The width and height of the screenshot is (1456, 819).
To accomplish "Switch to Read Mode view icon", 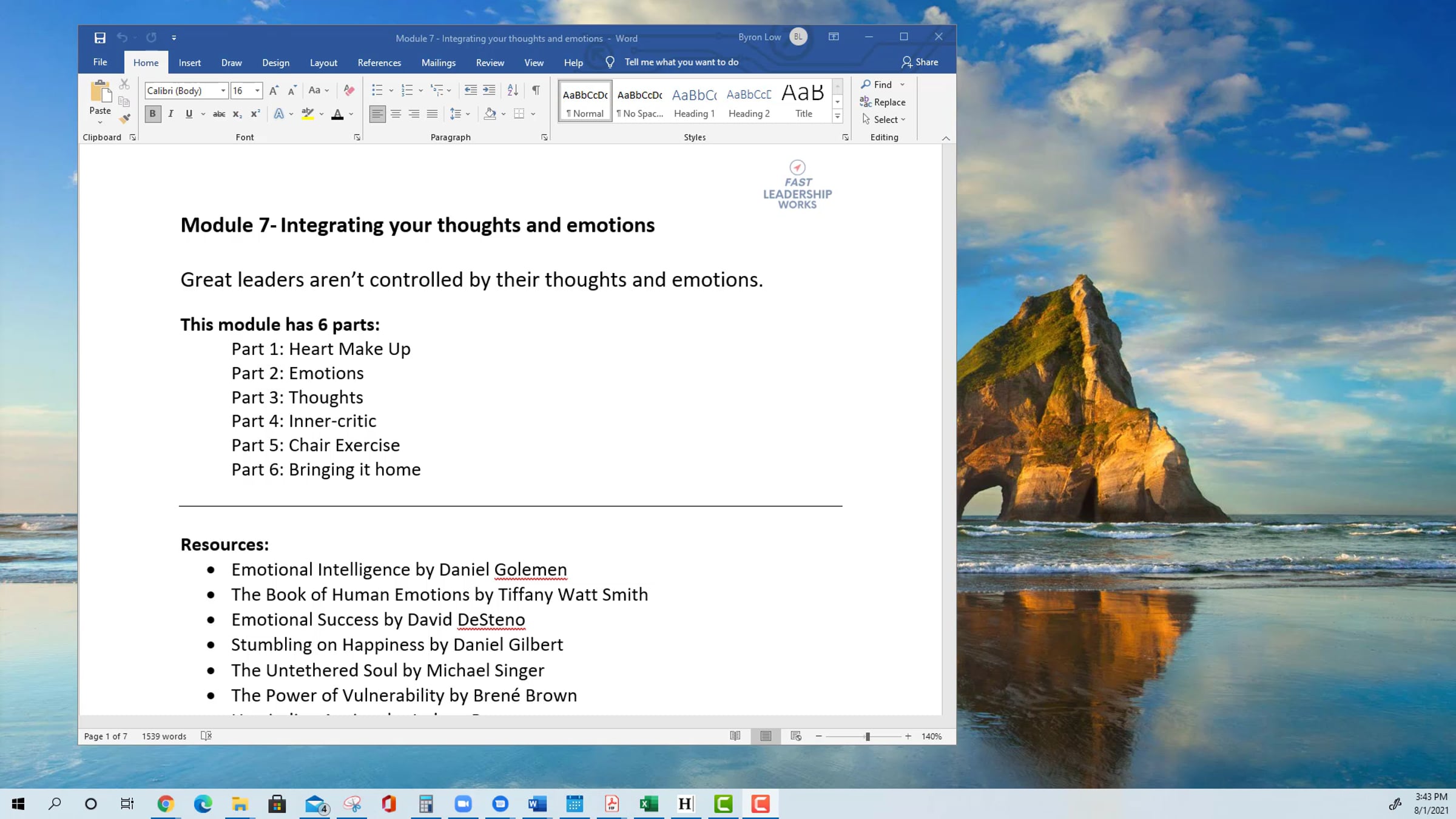I will 735,736.
